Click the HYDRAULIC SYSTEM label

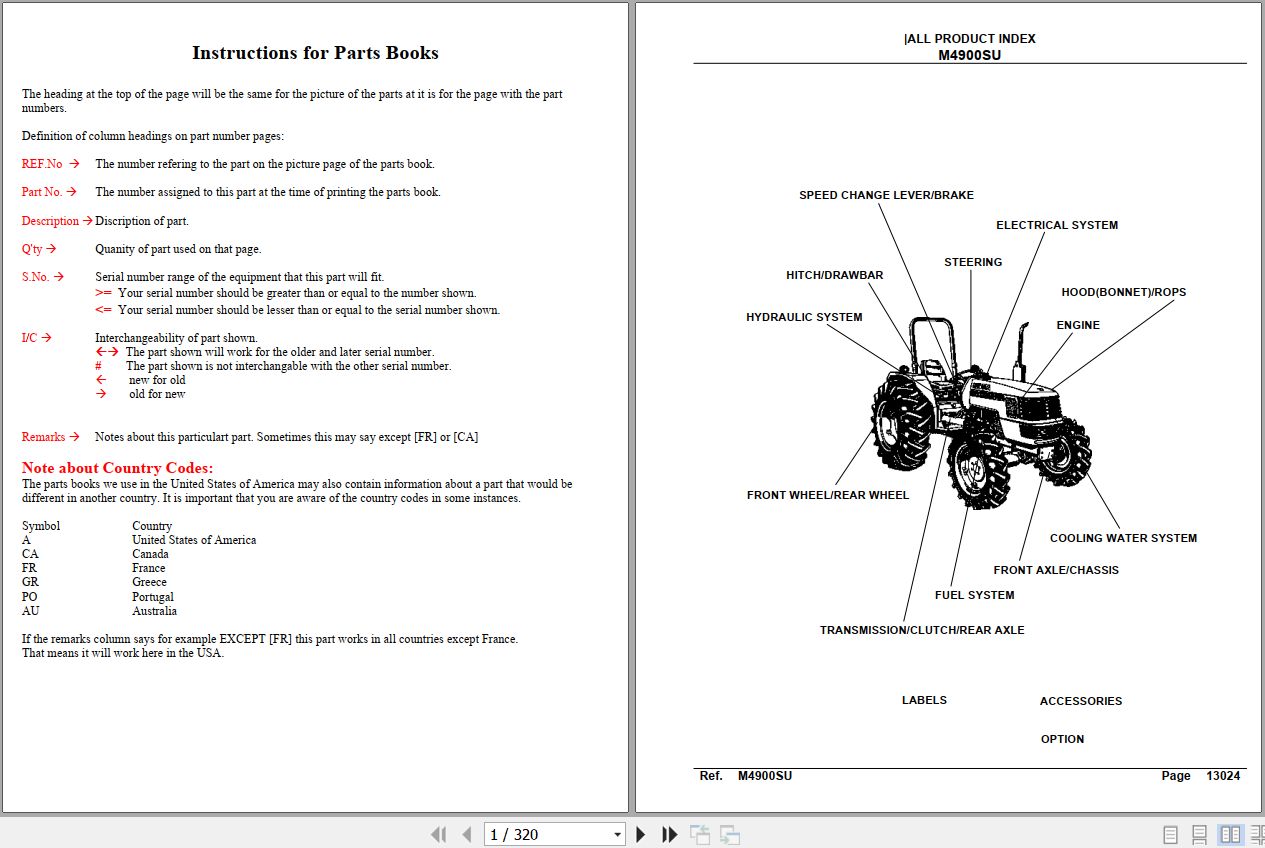click(804, 317)
